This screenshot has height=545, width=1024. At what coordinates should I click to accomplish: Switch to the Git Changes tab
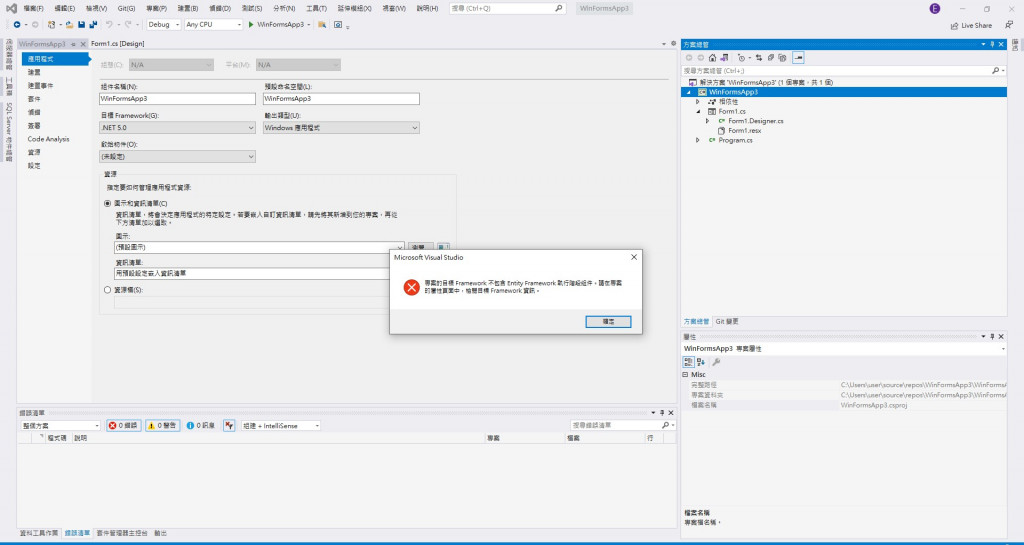tap(726, 322)
